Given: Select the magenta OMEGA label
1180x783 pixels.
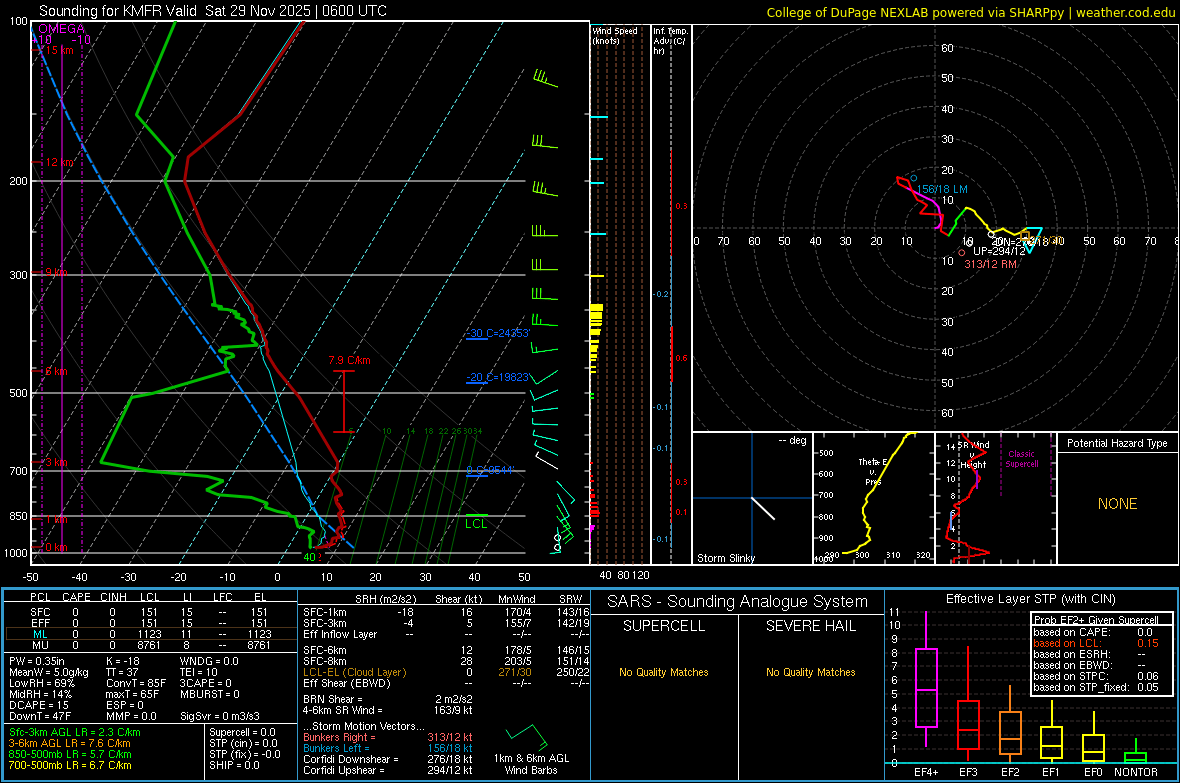Looking at the screenshot, I should tap(62, 29).
